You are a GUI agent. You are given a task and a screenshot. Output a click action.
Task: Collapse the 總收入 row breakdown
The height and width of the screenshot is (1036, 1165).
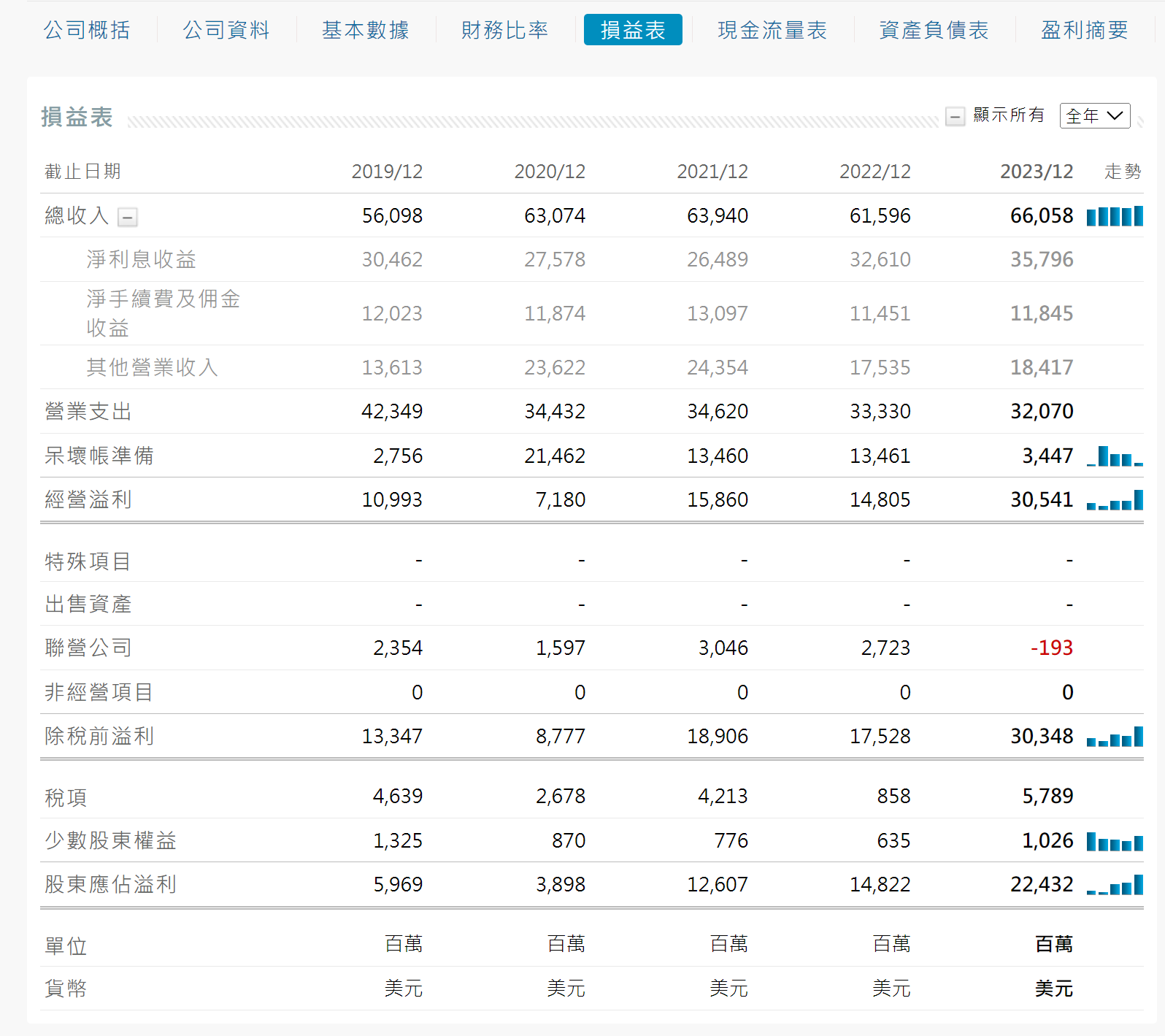click(128, 217)
